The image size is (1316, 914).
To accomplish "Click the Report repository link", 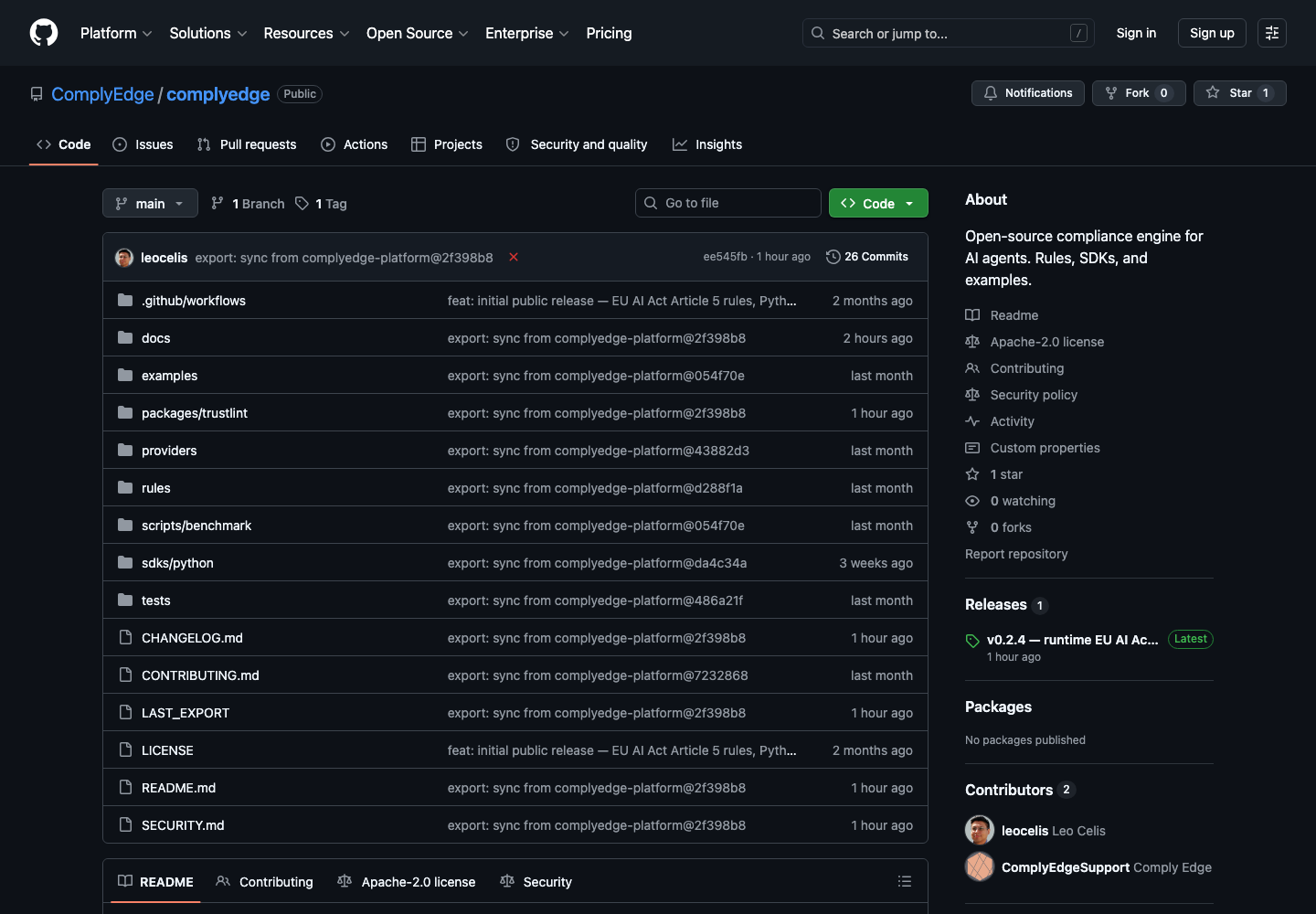I will coord(1016,554).
